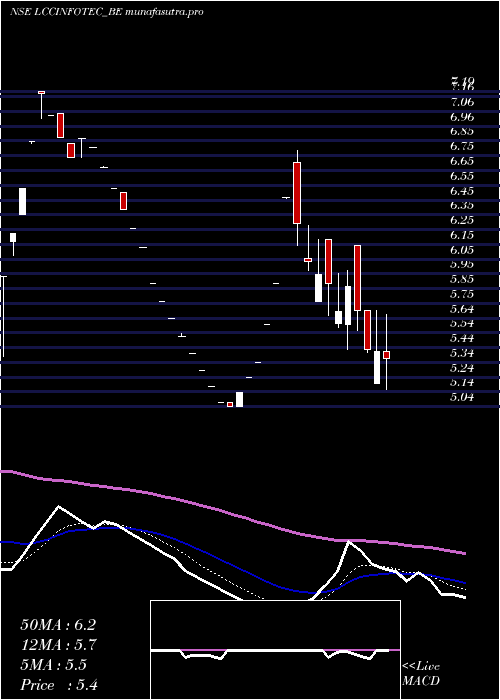500x700 pixels.
Task: Select the Price : 5.4 readout
Action: [59, 685]
